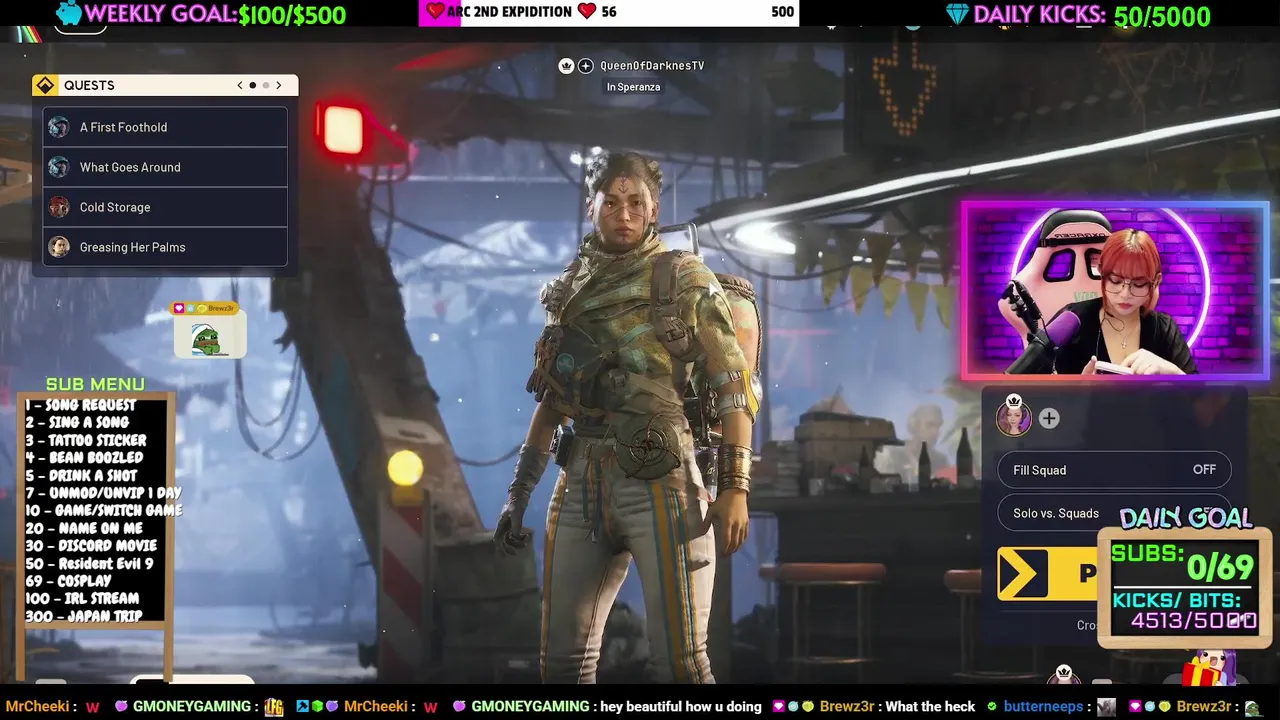This screenshot has height=720, width=1280.
Task: Click the Sing a Song sub menu entry
Action: coord(77,423)
